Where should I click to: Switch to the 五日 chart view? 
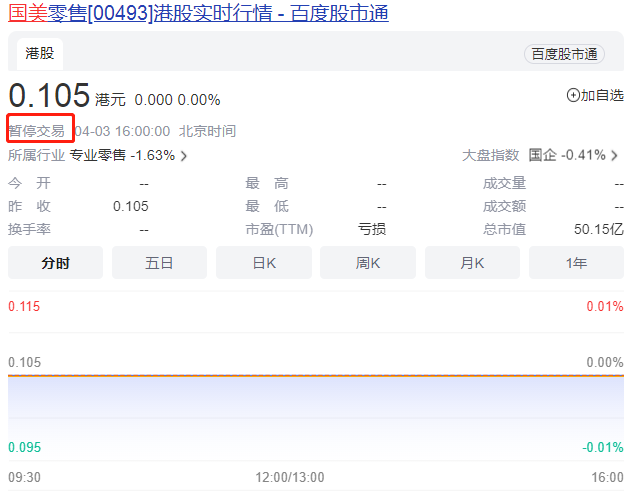coord(159,263)
